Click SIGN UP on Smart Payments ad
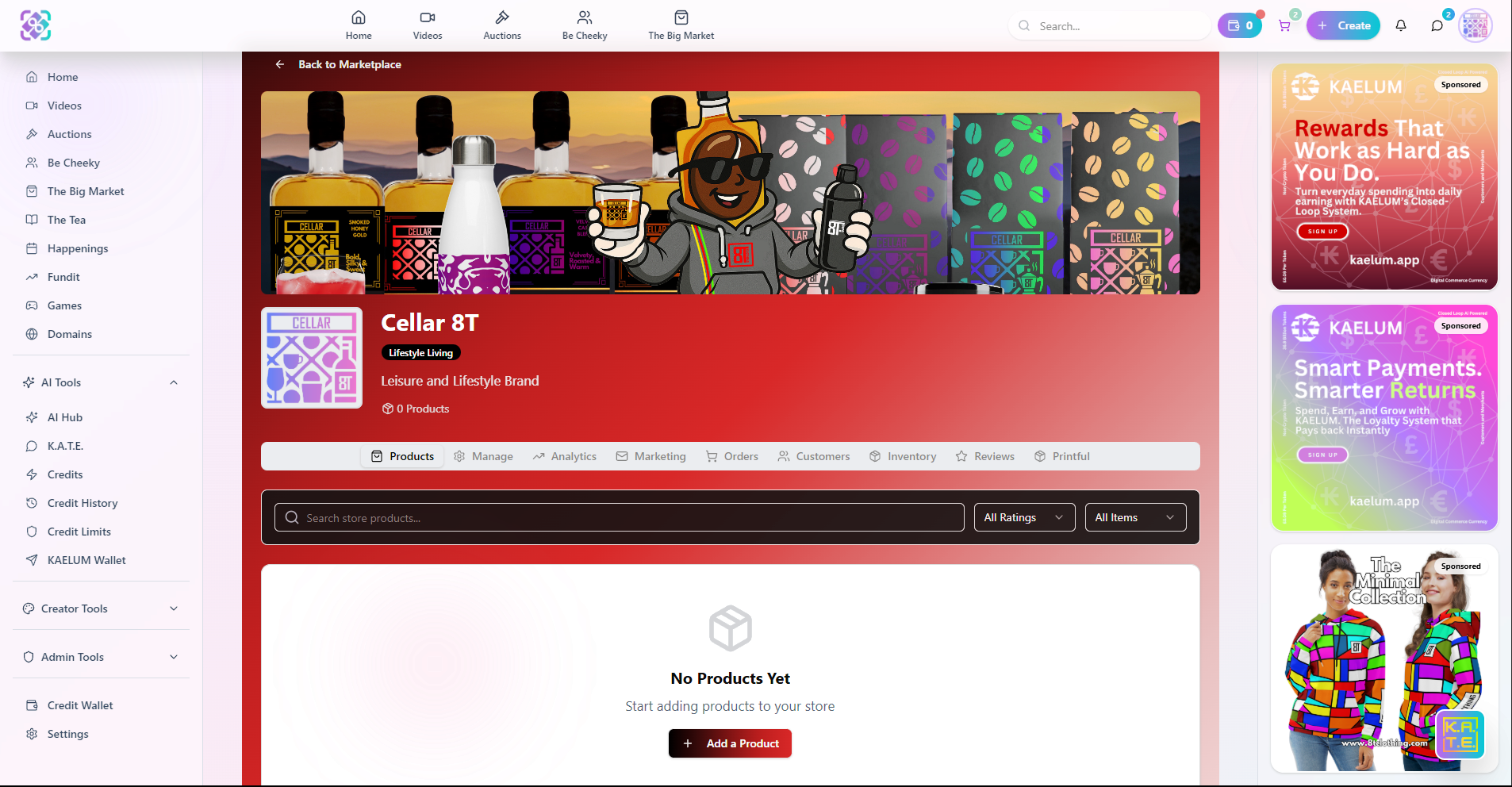Screen dimensions: 1512x787 (1322, 455)
